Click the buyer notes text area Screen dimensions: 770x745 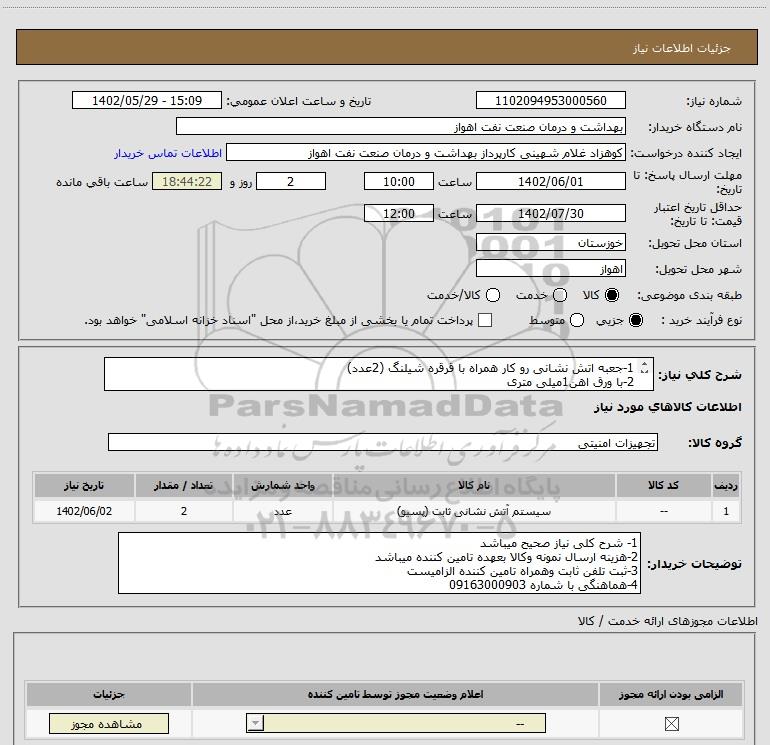tap(380, 563)
